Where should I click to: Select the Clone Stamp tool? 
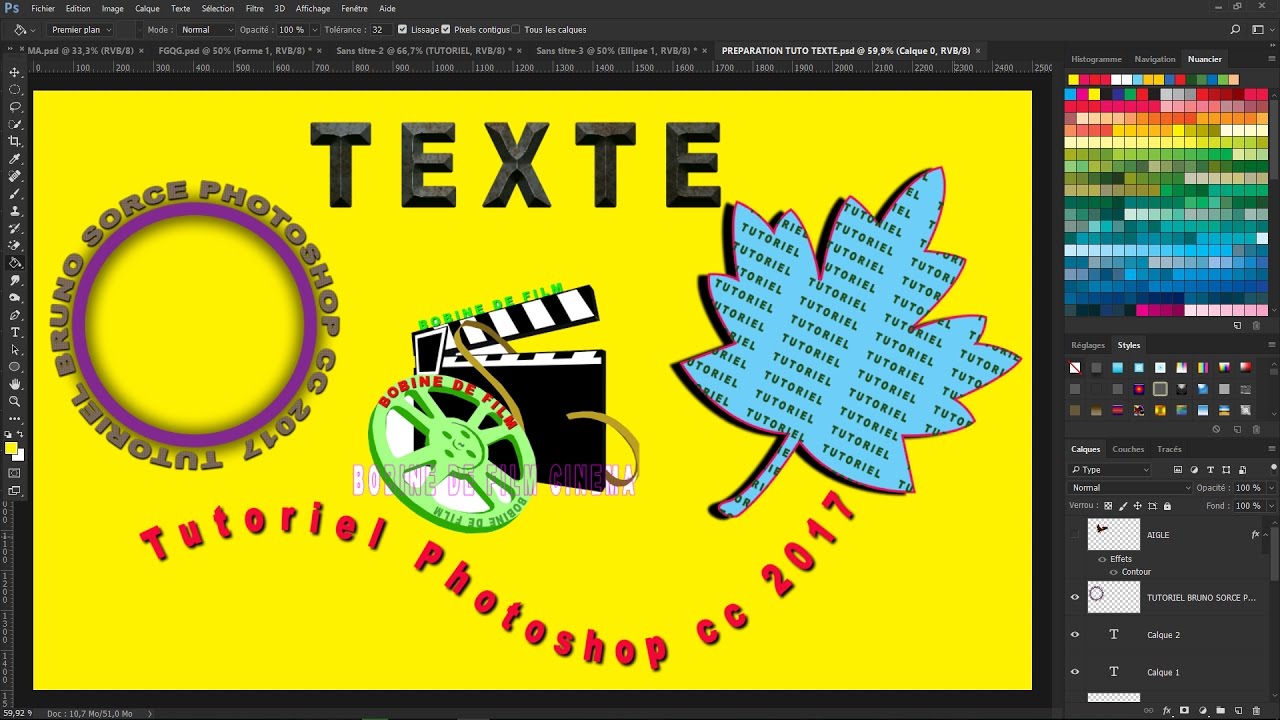pyautogui.click(x=15, y=211)
